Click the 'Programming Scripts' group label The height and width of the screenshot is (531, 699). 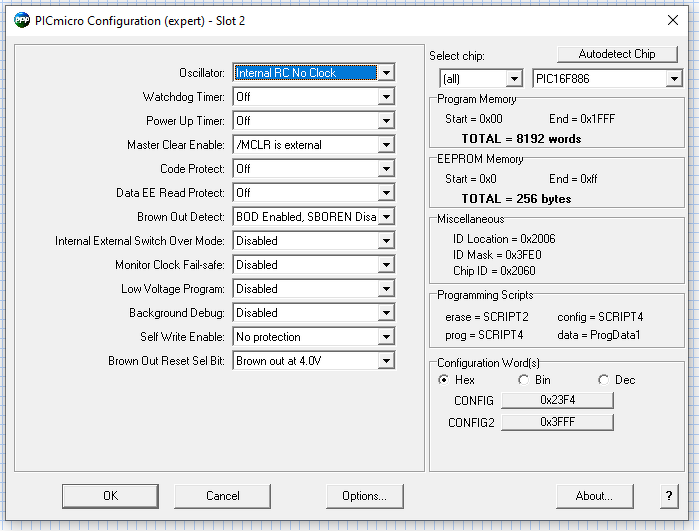click(x=485, y=295)
